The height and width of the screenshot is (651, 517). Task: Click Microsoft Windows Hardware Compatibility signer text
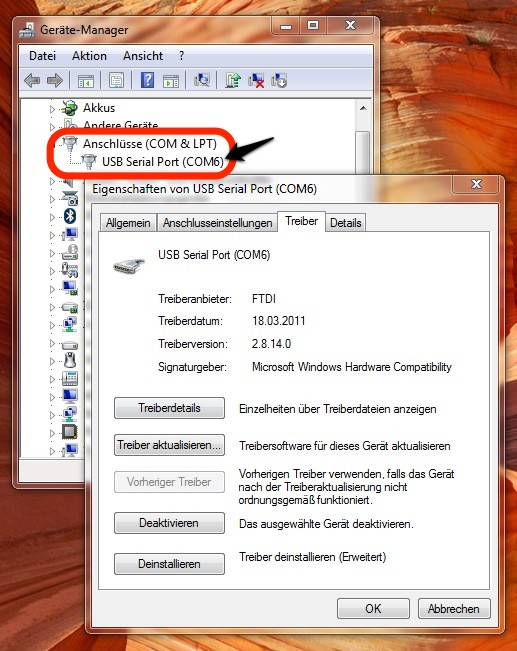click(x=352, y=367)
